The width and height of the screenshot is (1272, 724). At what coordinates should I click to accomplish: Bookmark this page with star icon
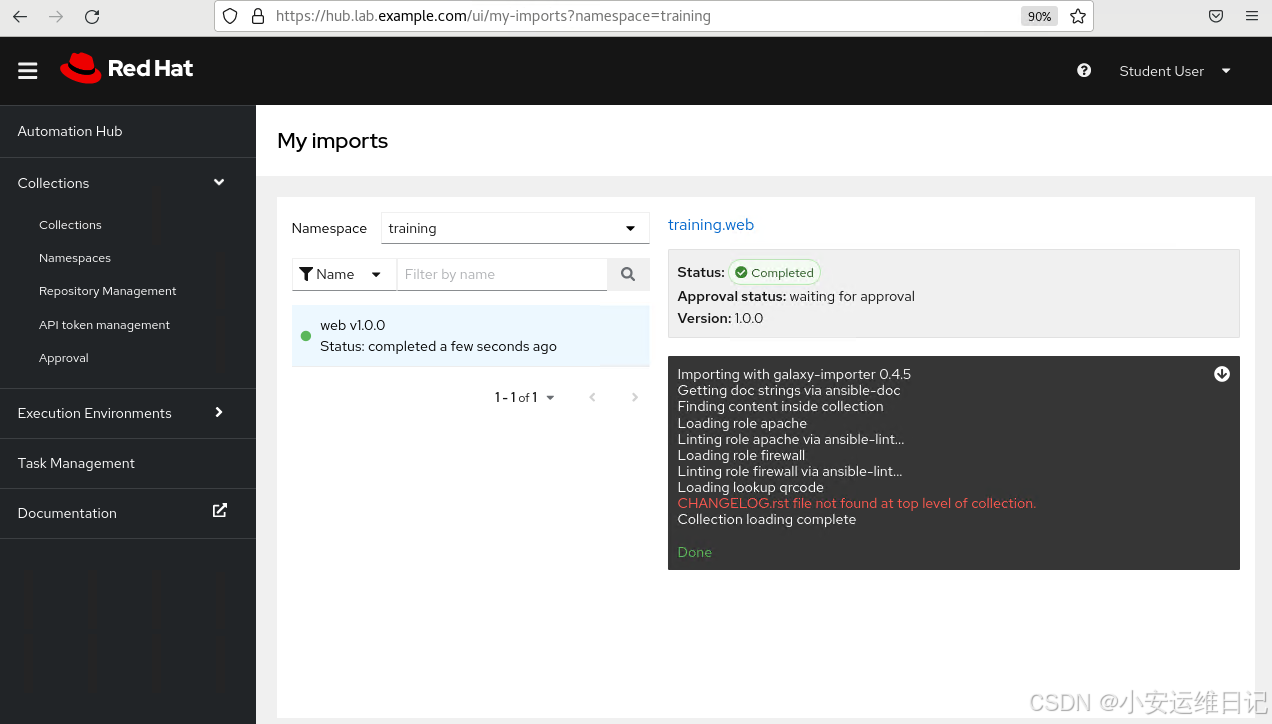(x=1077, y=16)
